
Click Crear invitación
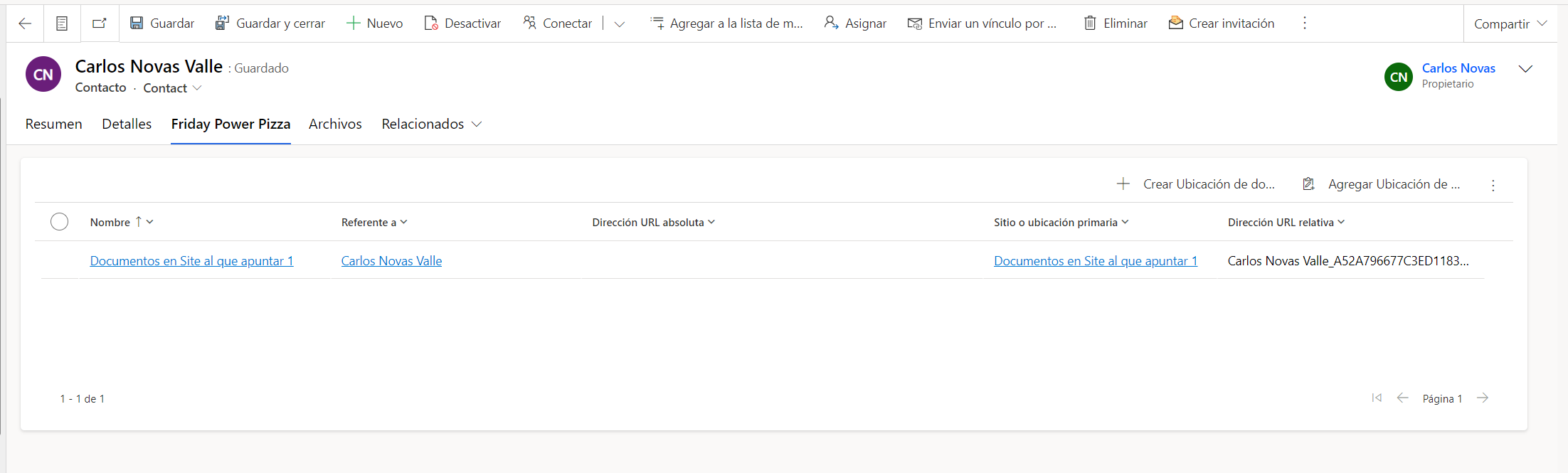1222,23
